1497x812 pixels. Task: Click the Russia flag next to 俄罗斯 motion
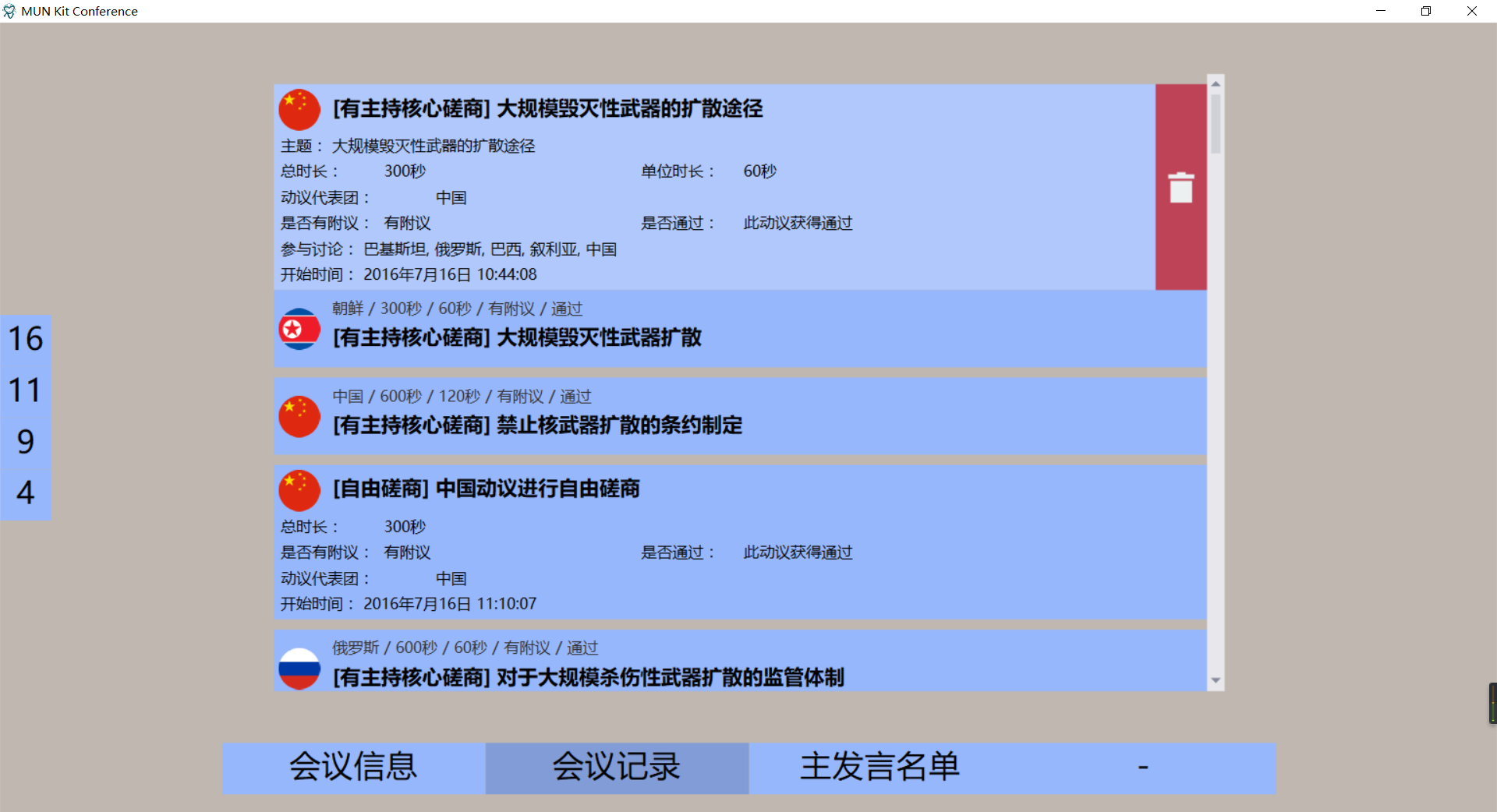coord(299,667)
